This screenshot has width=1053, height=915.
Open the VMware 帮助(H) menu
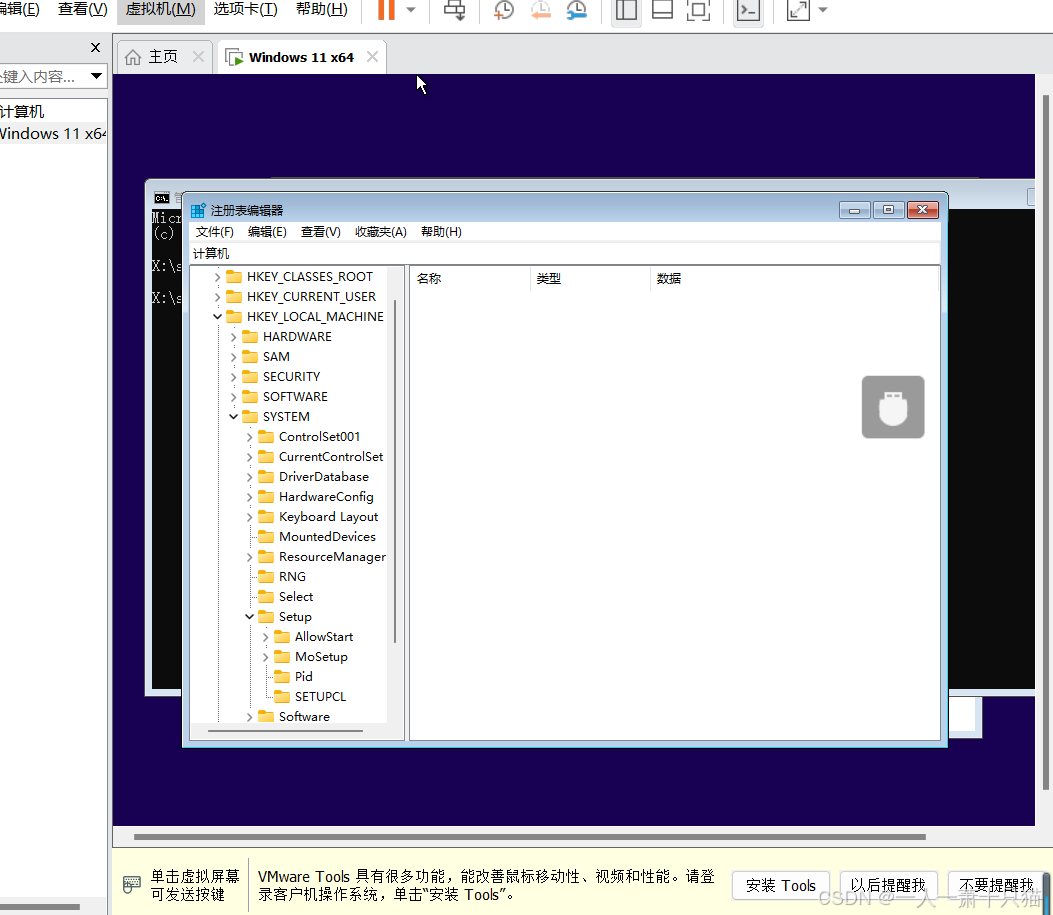(322, 9)
